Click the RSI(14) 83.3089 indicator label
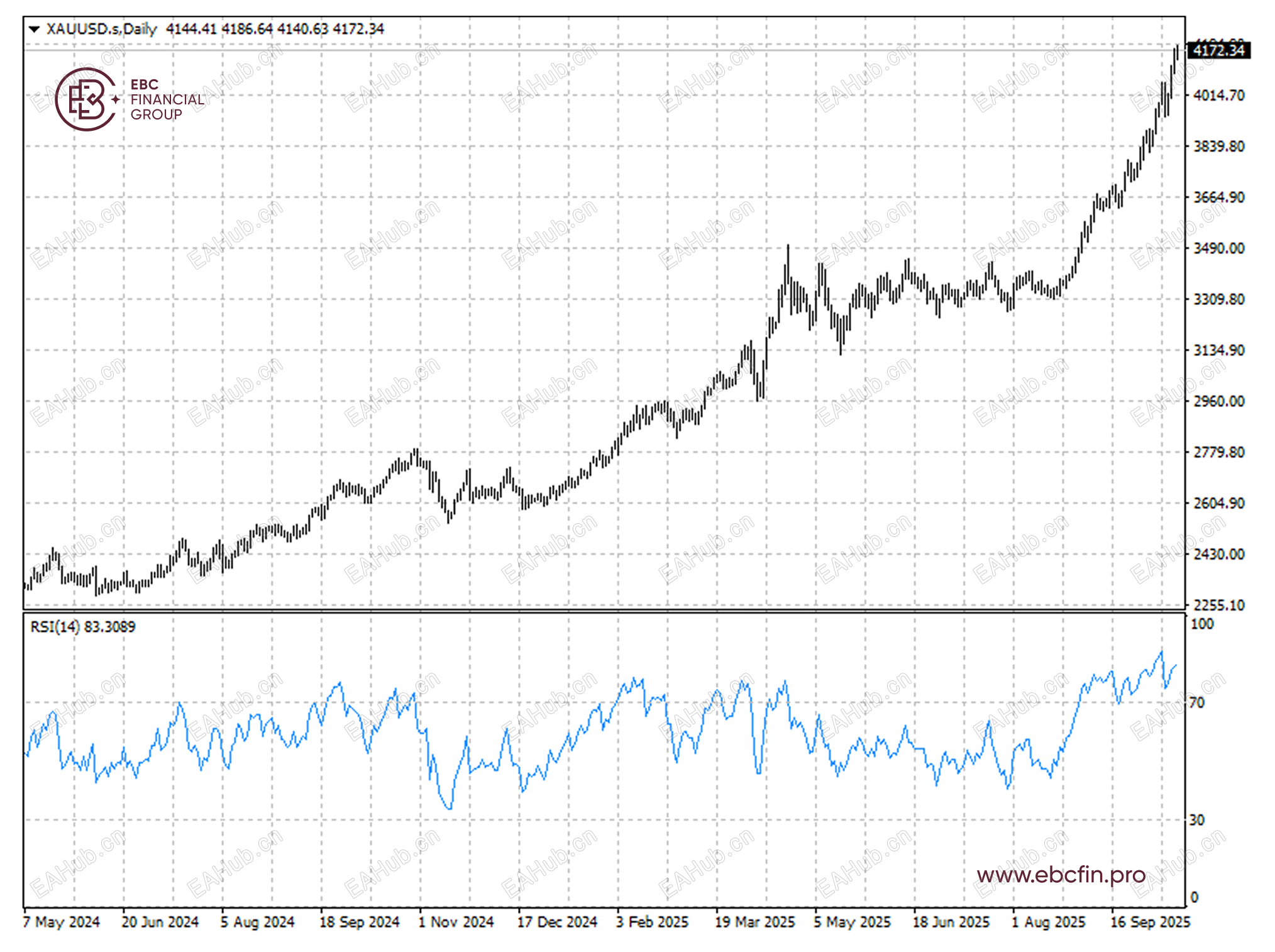1275x952 pixels. 83,626
